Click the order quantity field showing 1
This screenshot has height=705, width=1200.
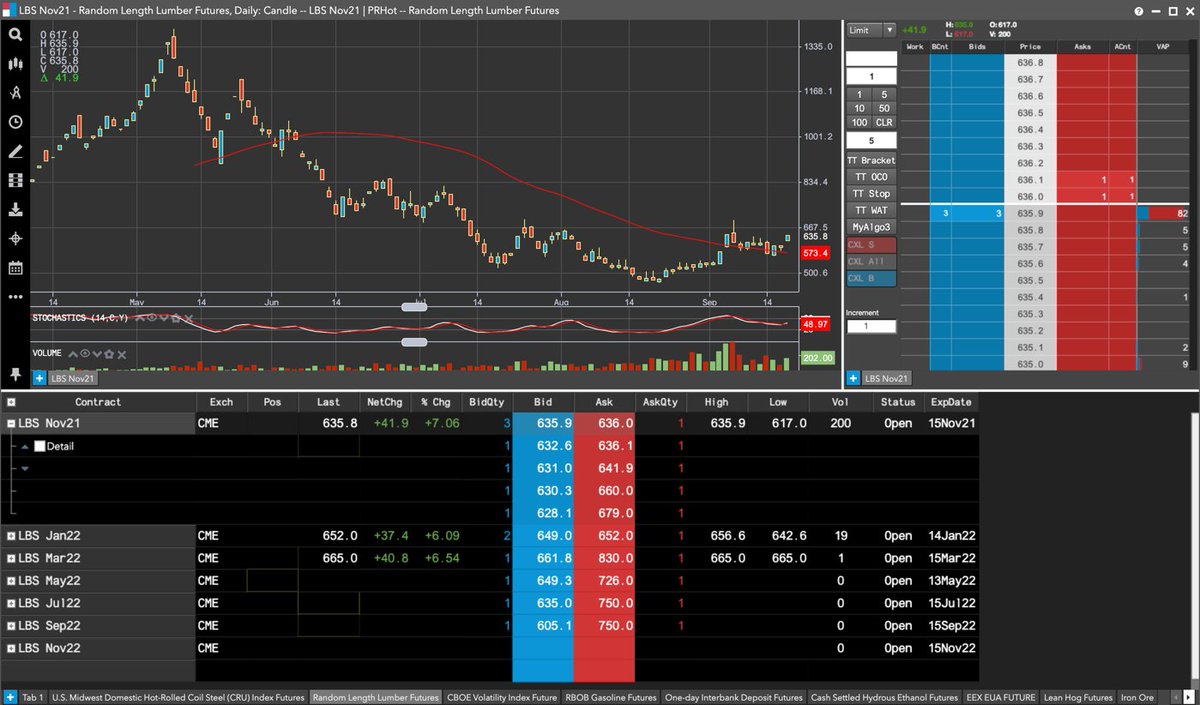[x=871, y=76]
